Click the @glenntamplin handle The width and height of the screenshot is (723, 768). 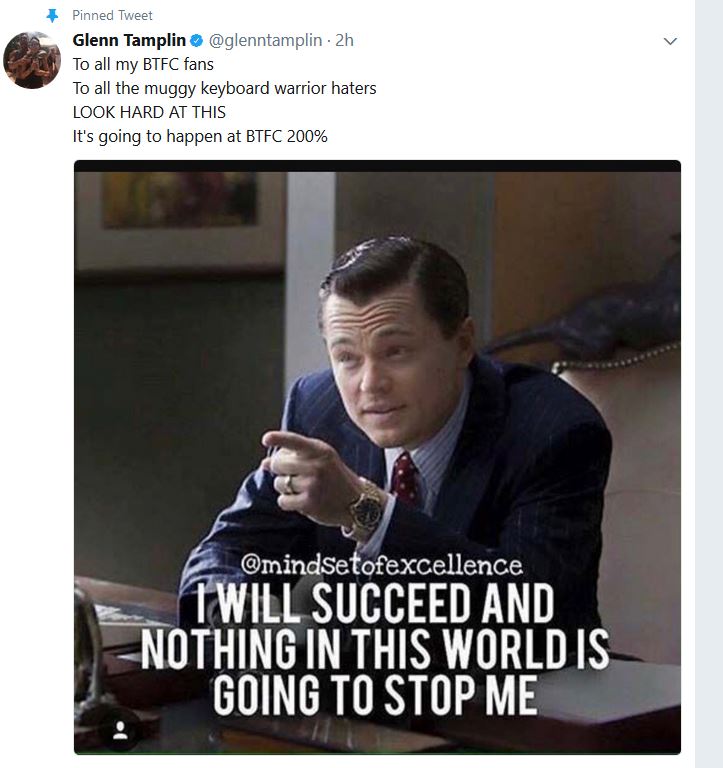click(x=265, y=40)
